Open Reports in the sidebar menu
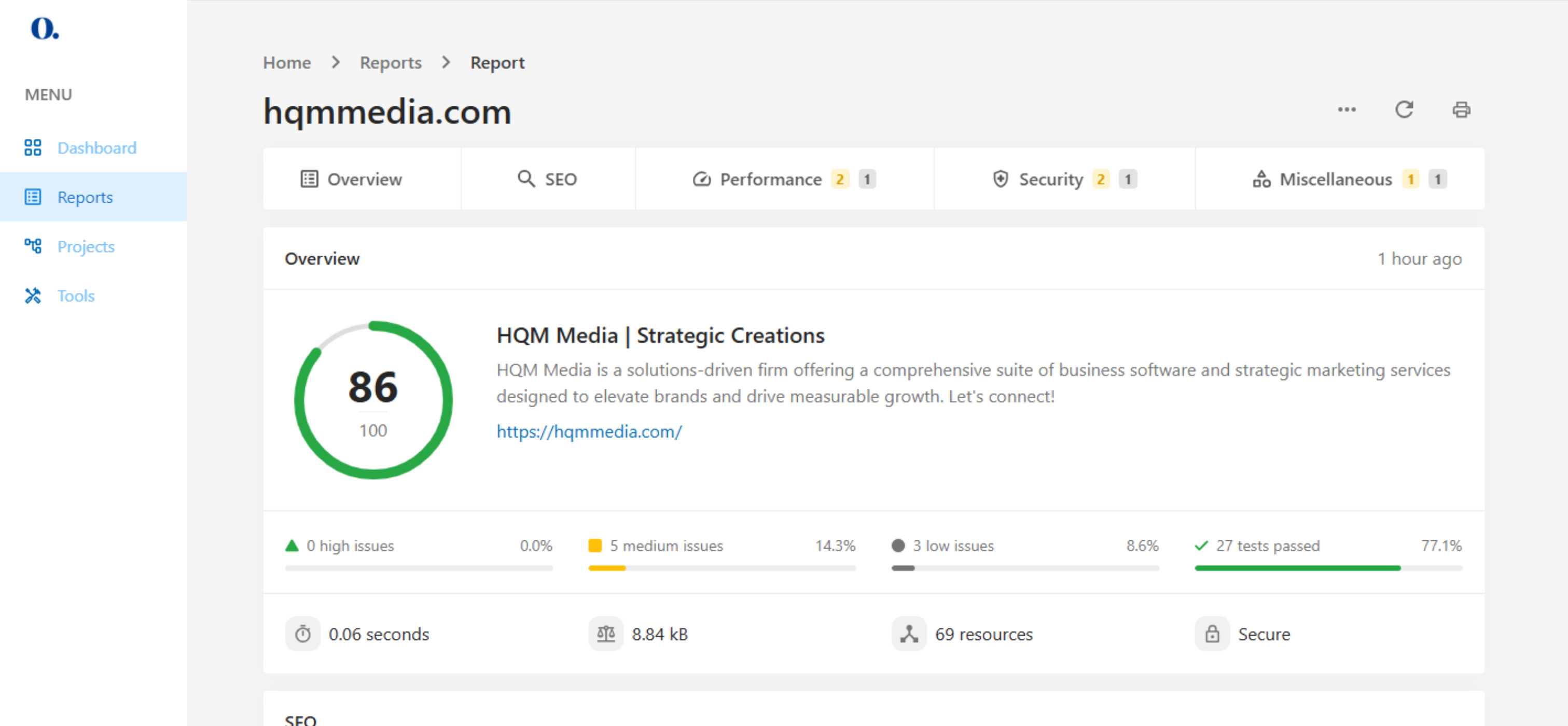Viewport: 1568px width, 726px height. point(93,197)
